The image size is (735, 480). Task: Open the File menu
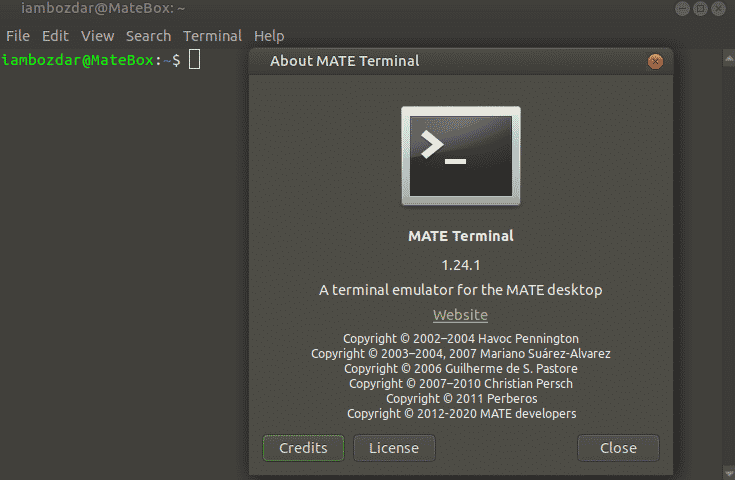(x=18, y=36)
